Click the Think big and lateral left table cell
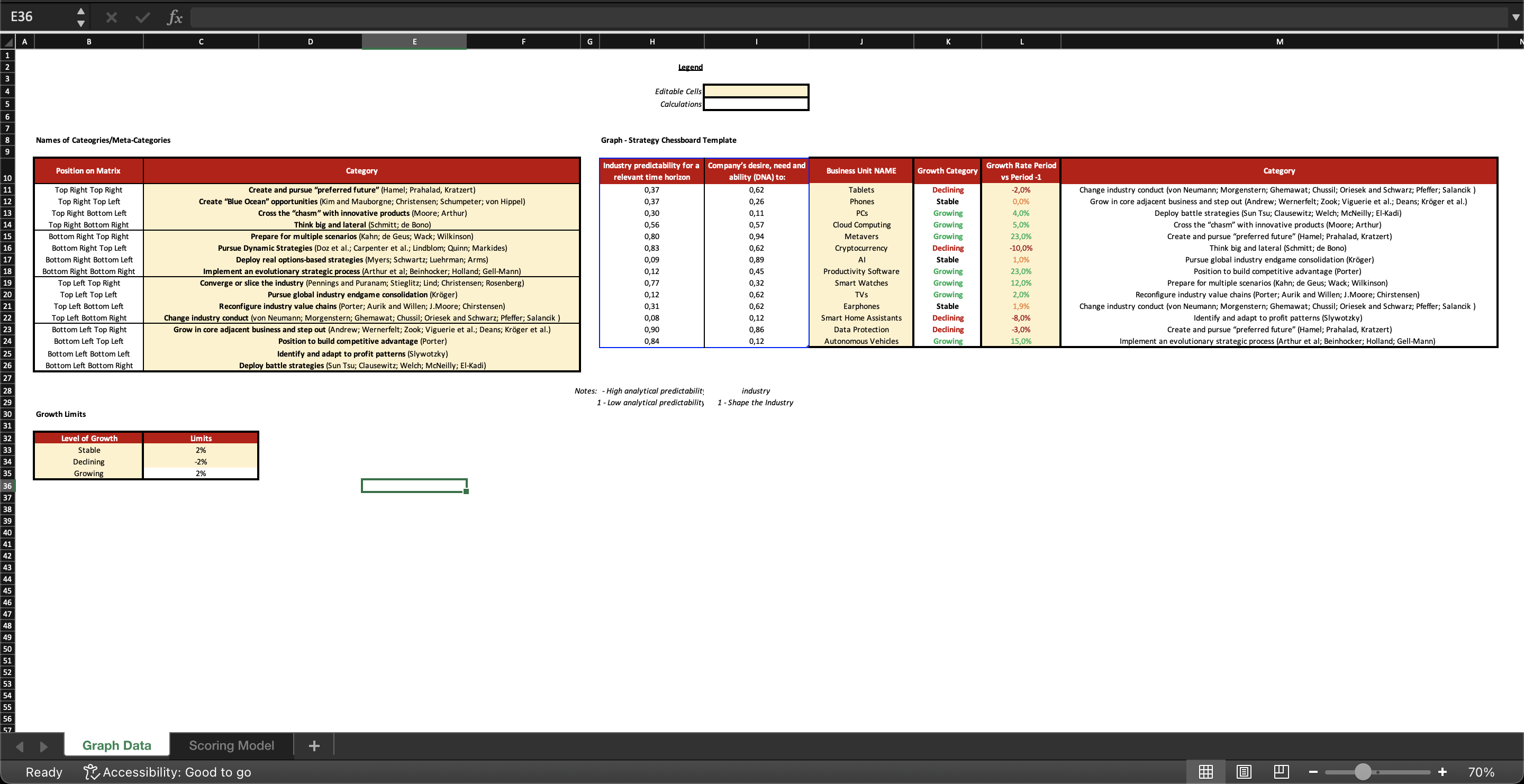1524x784 pixels. click(361, 225)
